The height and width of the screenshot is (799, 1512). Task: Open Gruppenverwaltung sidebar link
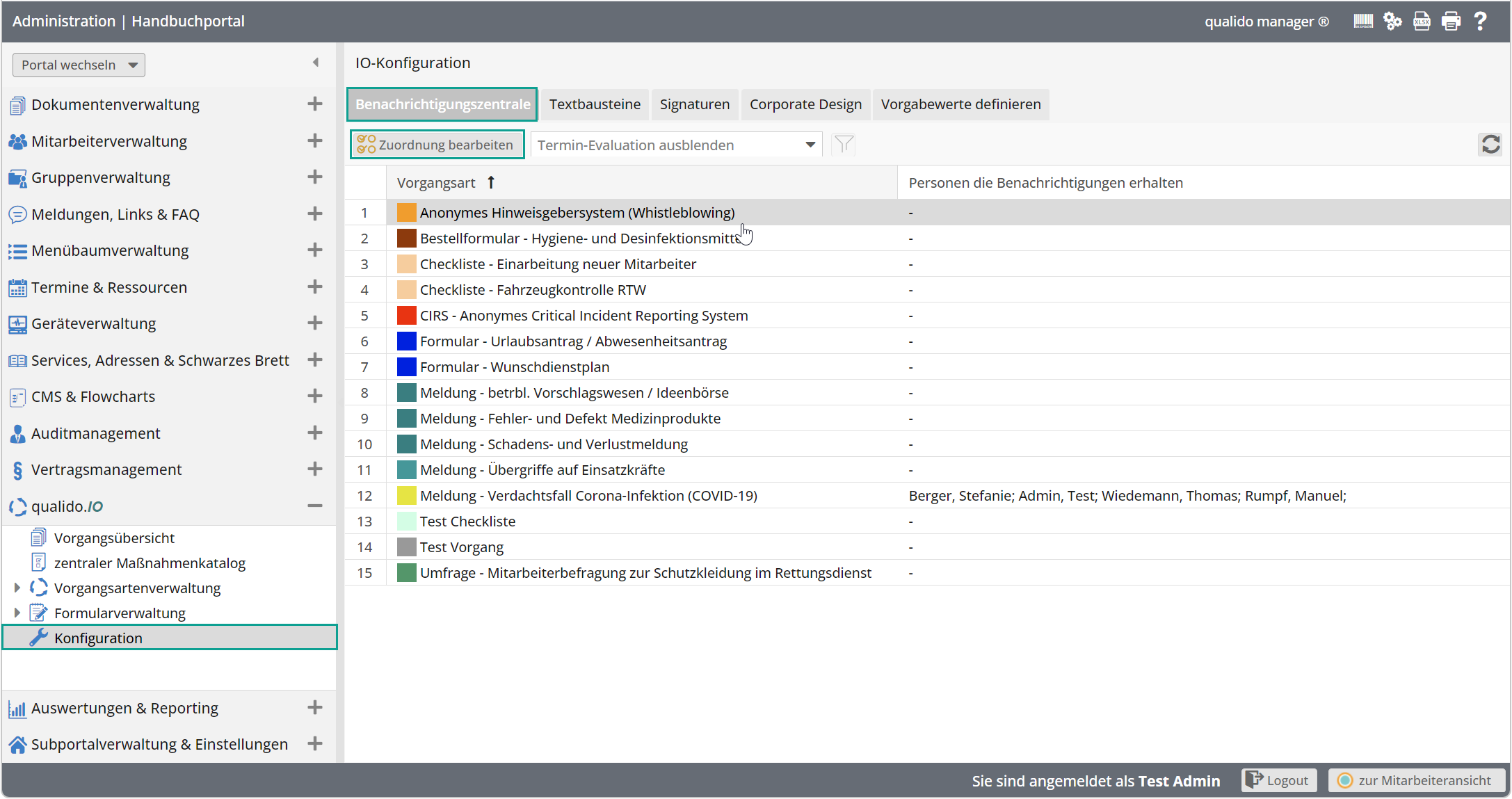pos(101,178)
